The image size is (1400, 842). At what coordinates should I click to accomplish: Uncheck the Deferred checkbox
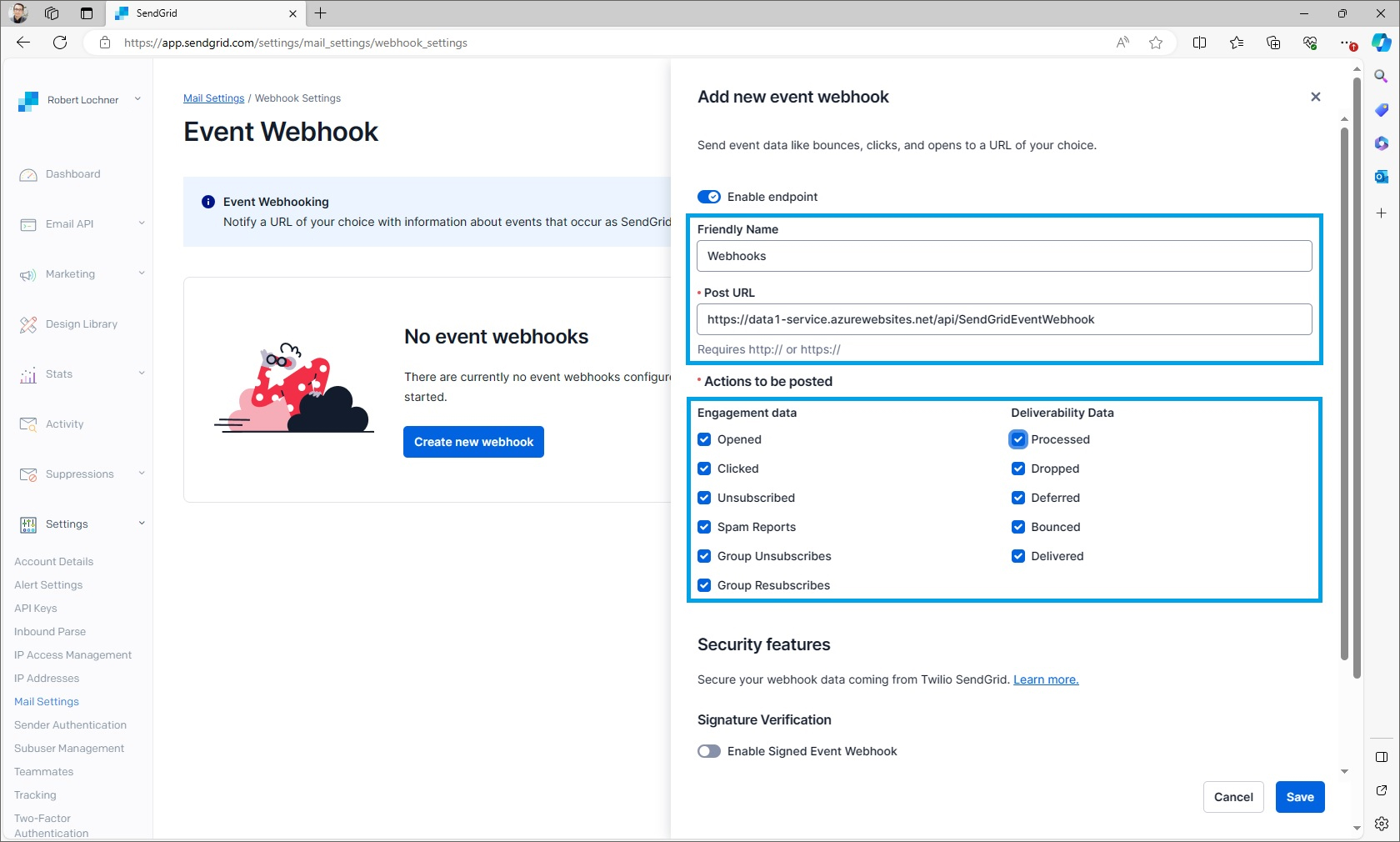tap(1018, 498)
